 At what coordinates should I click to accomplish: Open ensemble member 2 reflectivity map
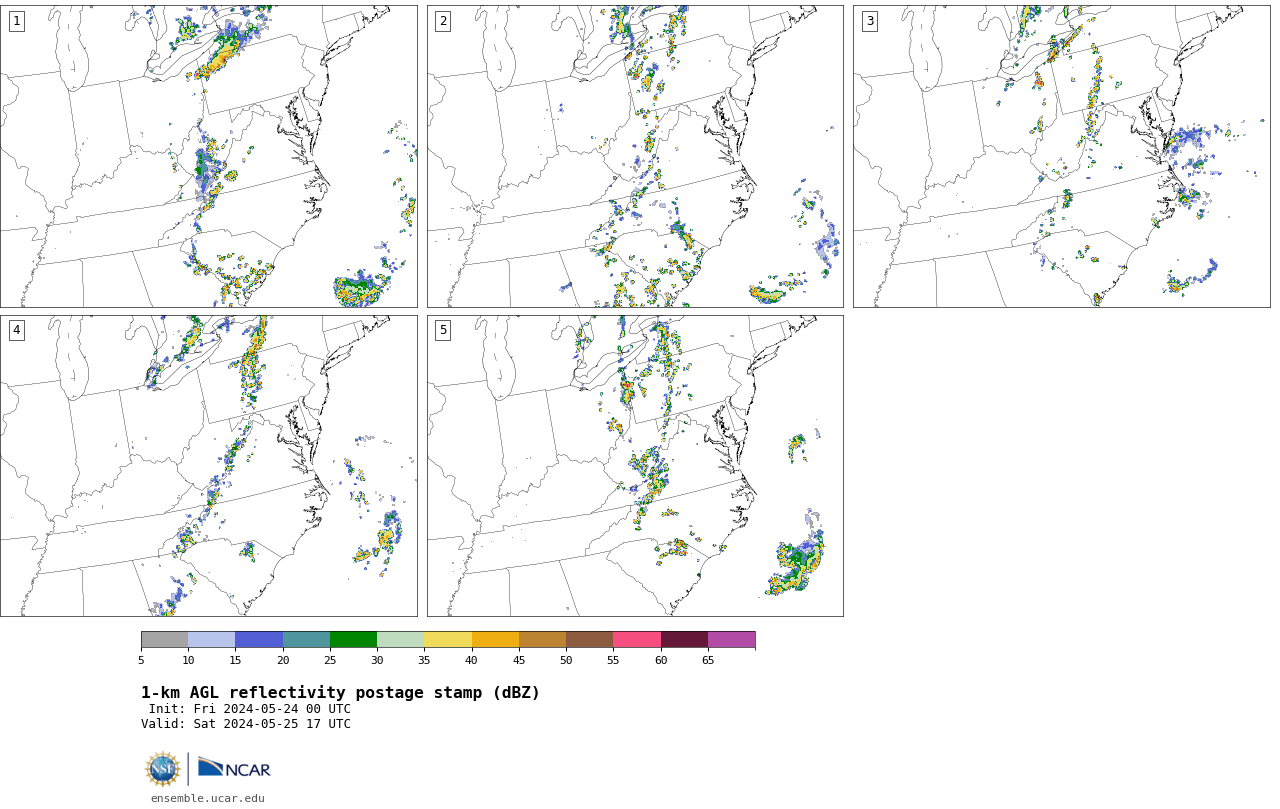tap(635, 156)
